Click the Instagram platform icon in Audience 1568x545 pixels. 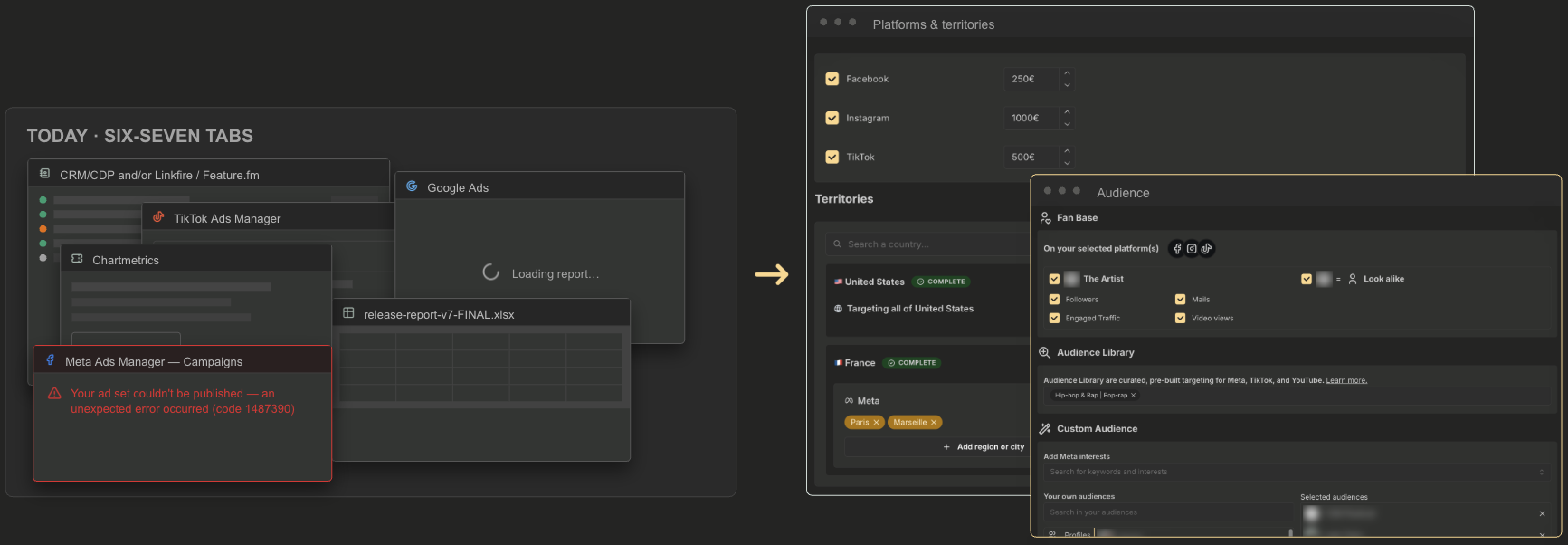pos(1192,248)
